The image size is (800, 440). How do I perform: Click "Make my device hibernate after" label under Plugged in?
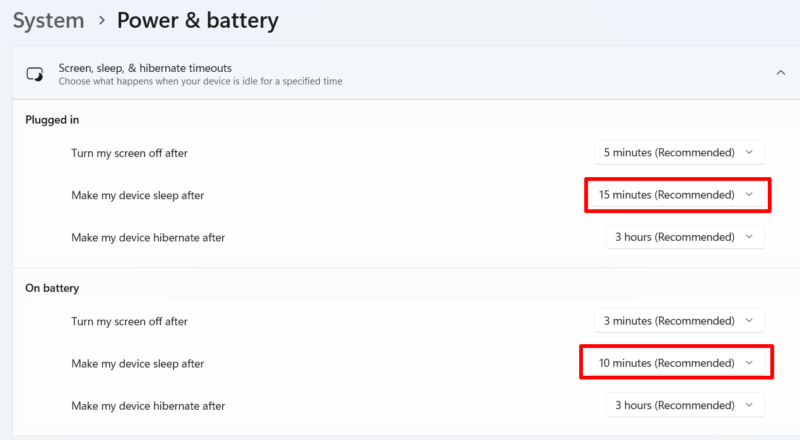[148, 238]
